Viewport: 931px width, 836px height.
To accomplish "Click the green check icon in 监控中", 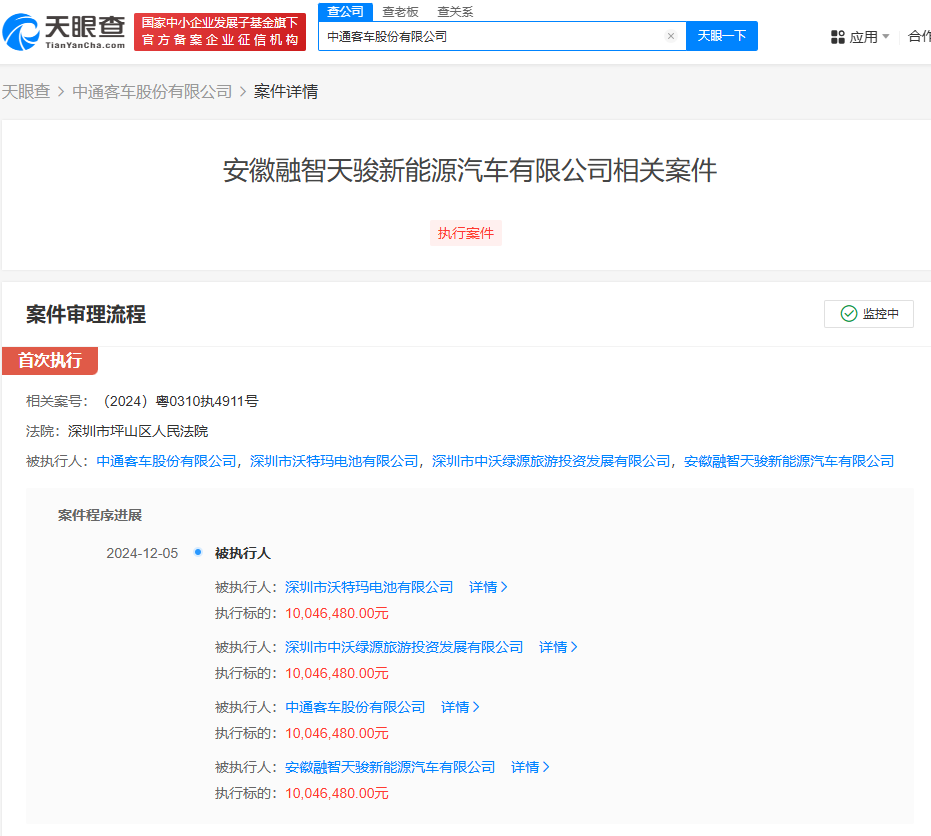I will point(848,314).
